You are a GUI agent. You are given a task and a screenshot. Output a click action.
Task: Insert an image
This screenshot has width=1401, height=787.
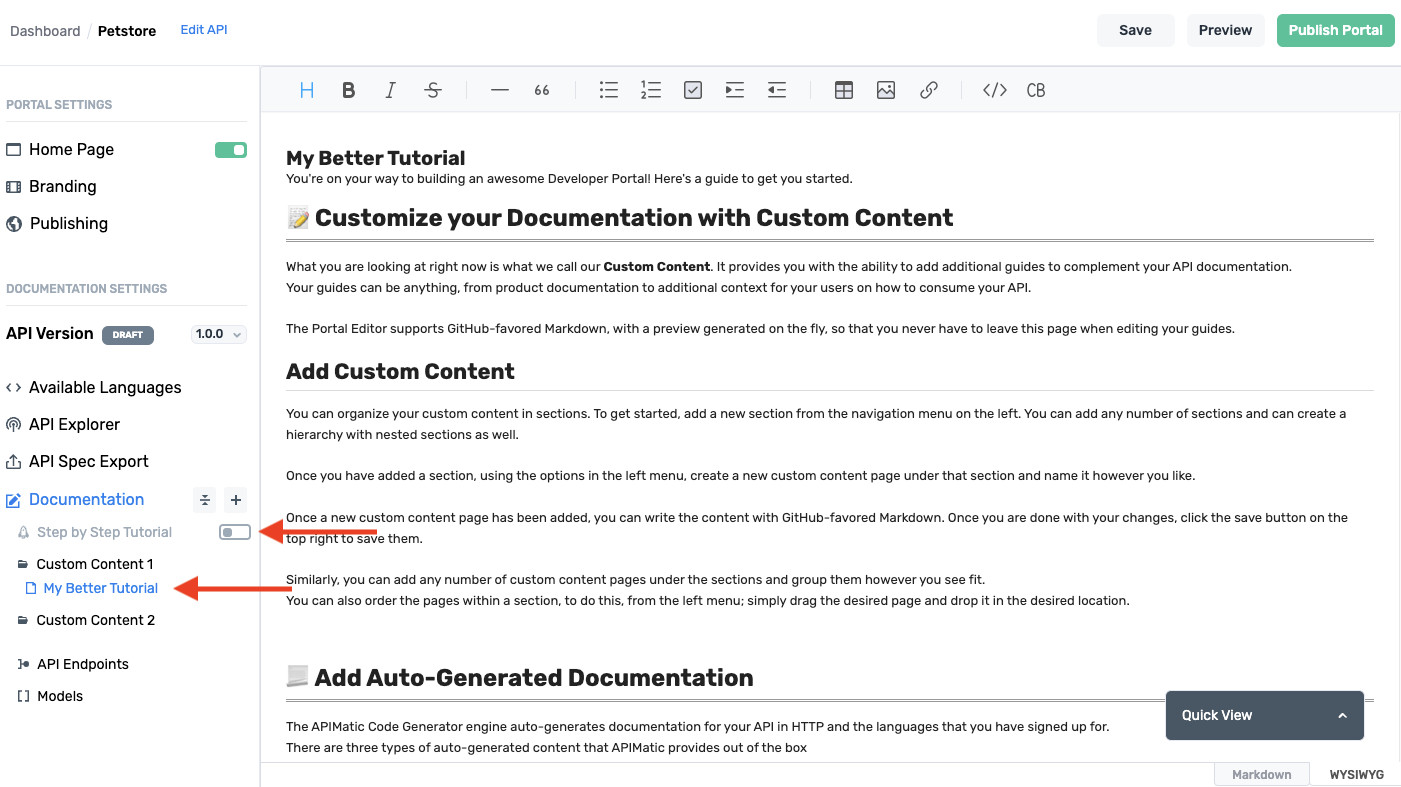click(886, 90)
